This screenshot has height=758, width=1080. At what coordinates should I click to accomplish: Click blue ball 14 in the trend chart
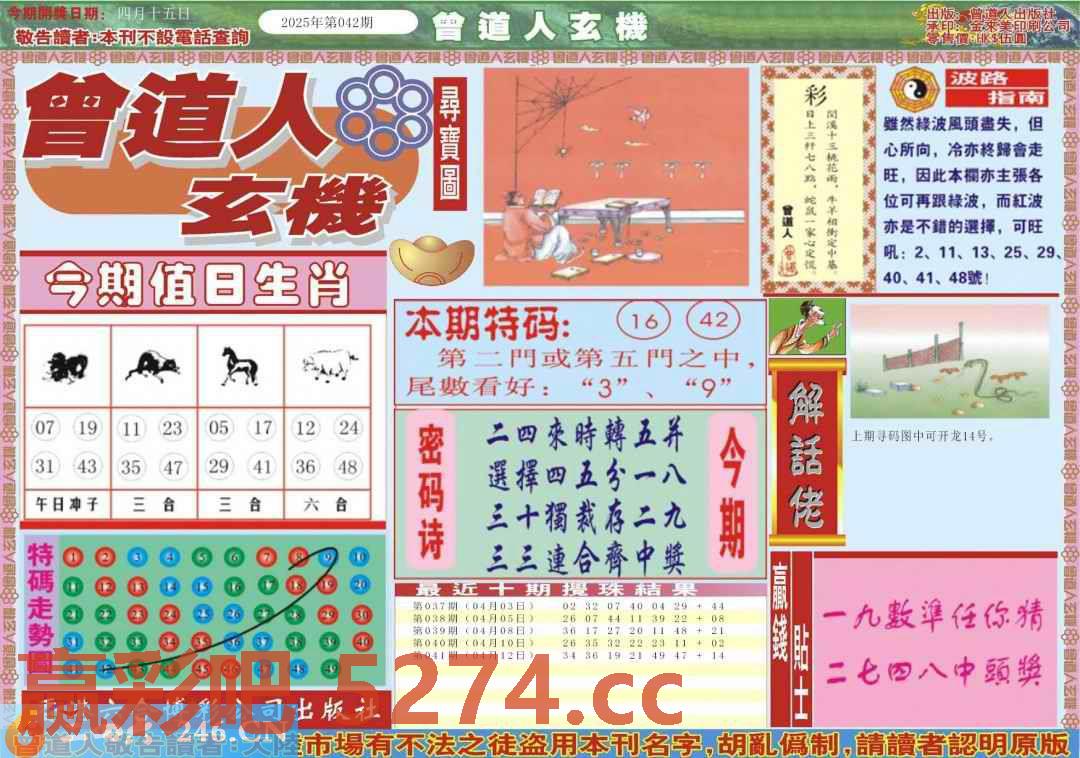coord(169,587)
